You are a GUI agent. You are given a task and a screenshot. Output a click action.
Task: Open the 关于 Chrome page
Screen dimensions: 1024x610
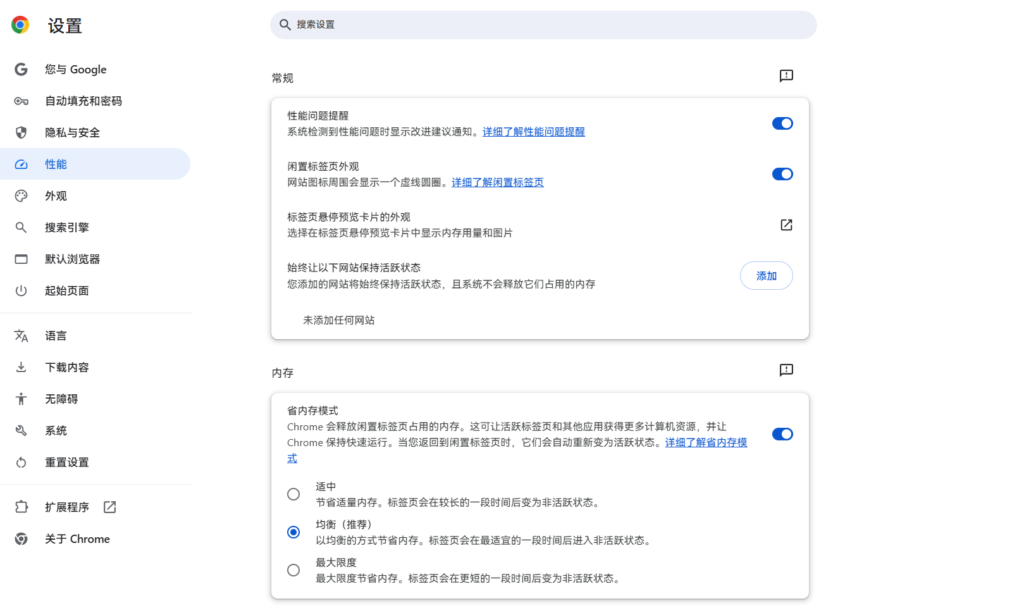pyautogui.click(x=77, y=539)
